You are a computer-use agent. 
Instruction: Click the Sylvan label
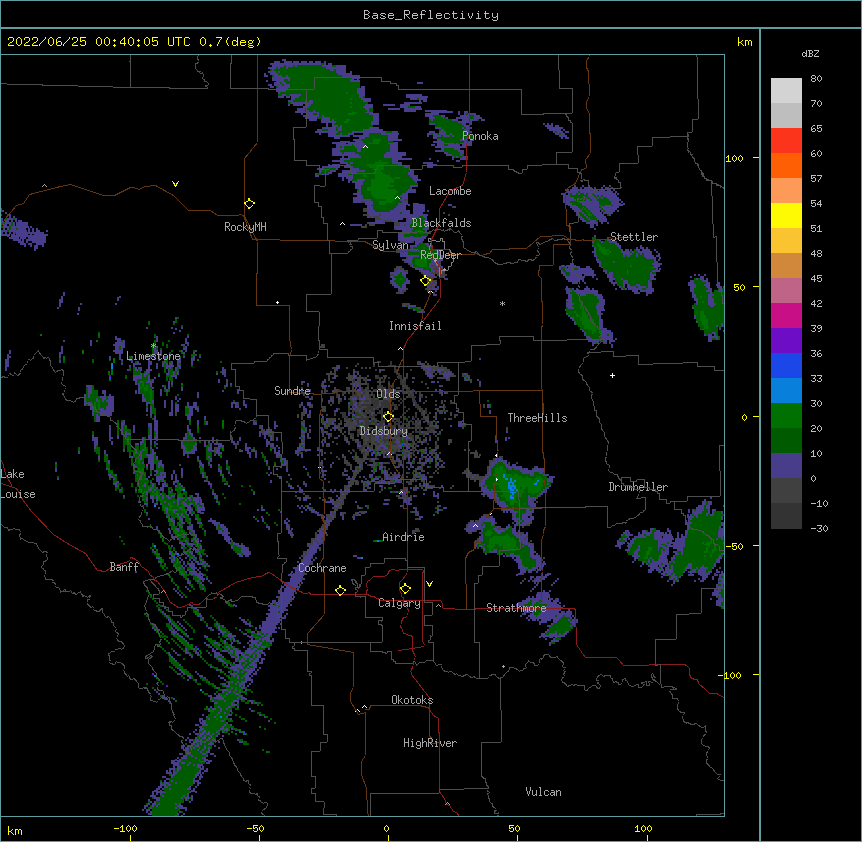click(390, 245)
